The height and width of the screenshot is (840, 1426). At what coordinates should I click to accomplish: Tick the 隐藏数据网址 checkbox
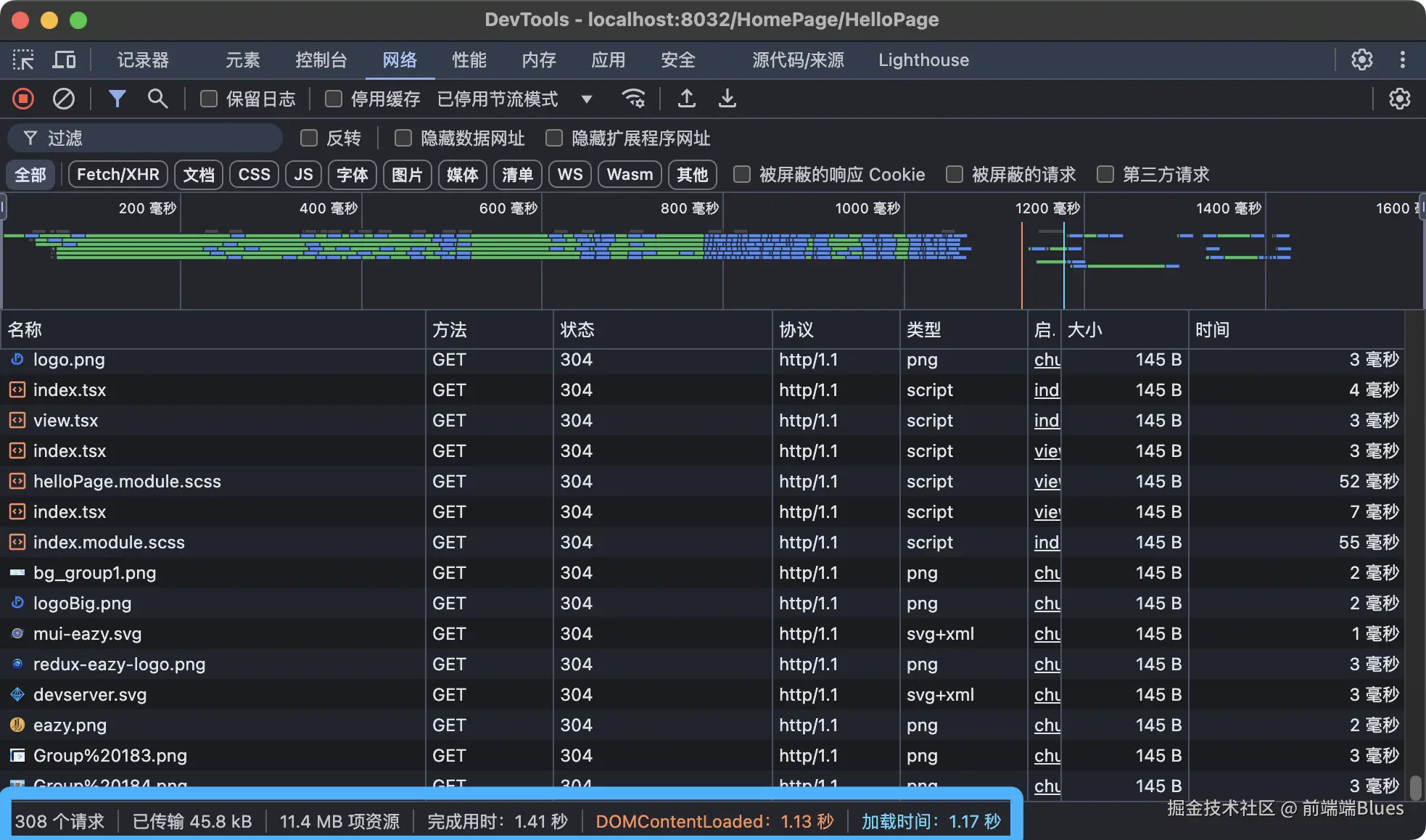click(403, 138)
